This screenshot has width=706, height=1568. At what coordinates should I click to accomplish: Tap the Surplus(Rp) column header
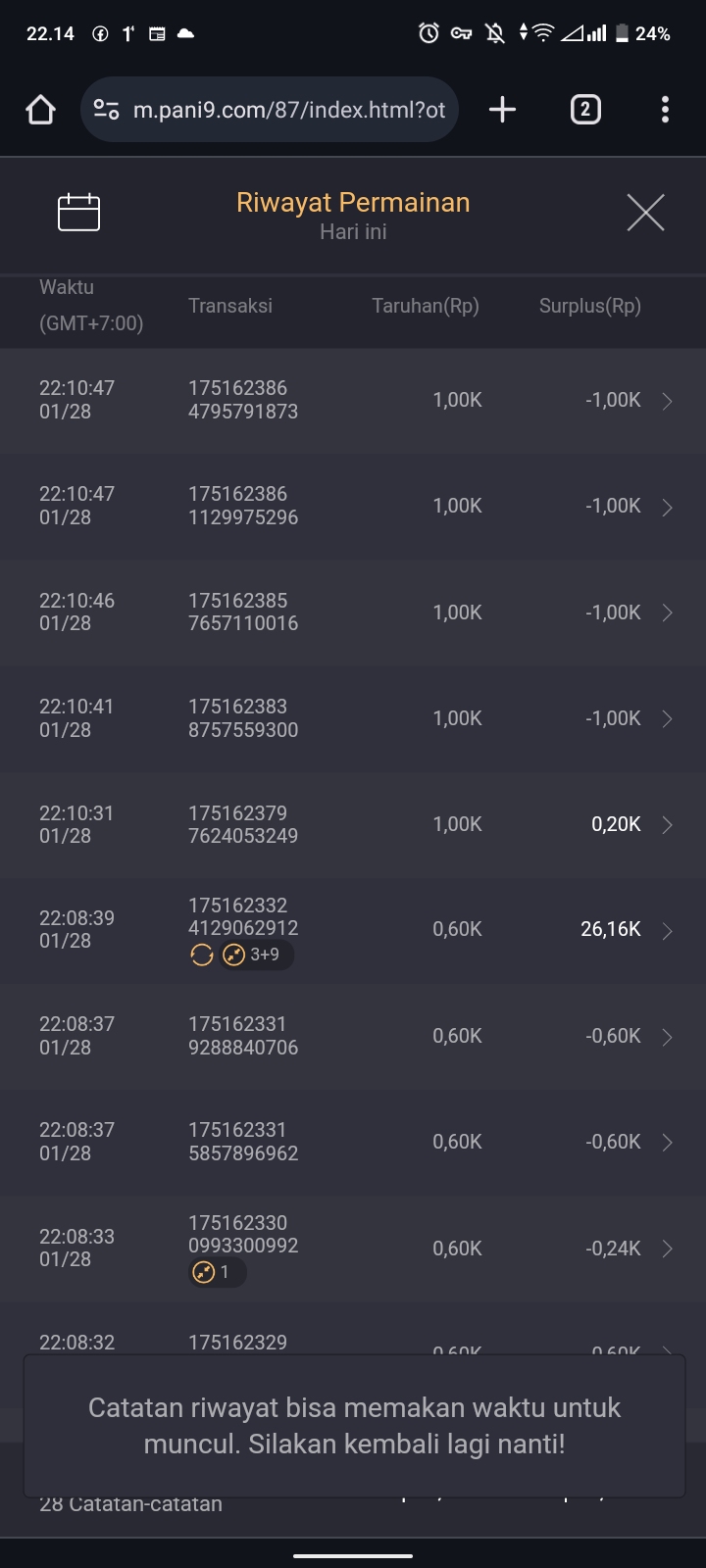(589, 306)
